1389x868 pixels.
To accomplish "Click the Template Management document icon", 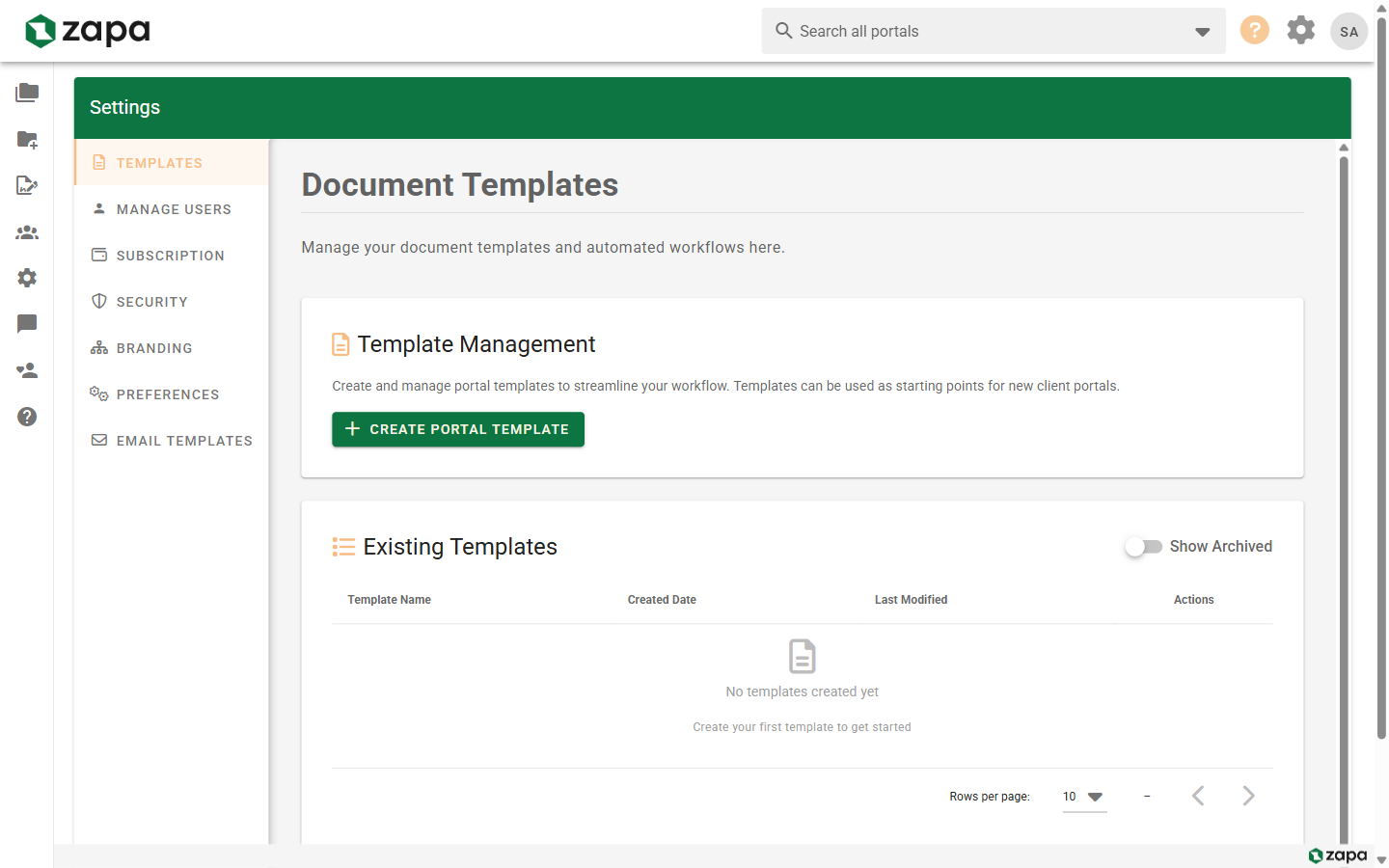I will coord(340,344).
